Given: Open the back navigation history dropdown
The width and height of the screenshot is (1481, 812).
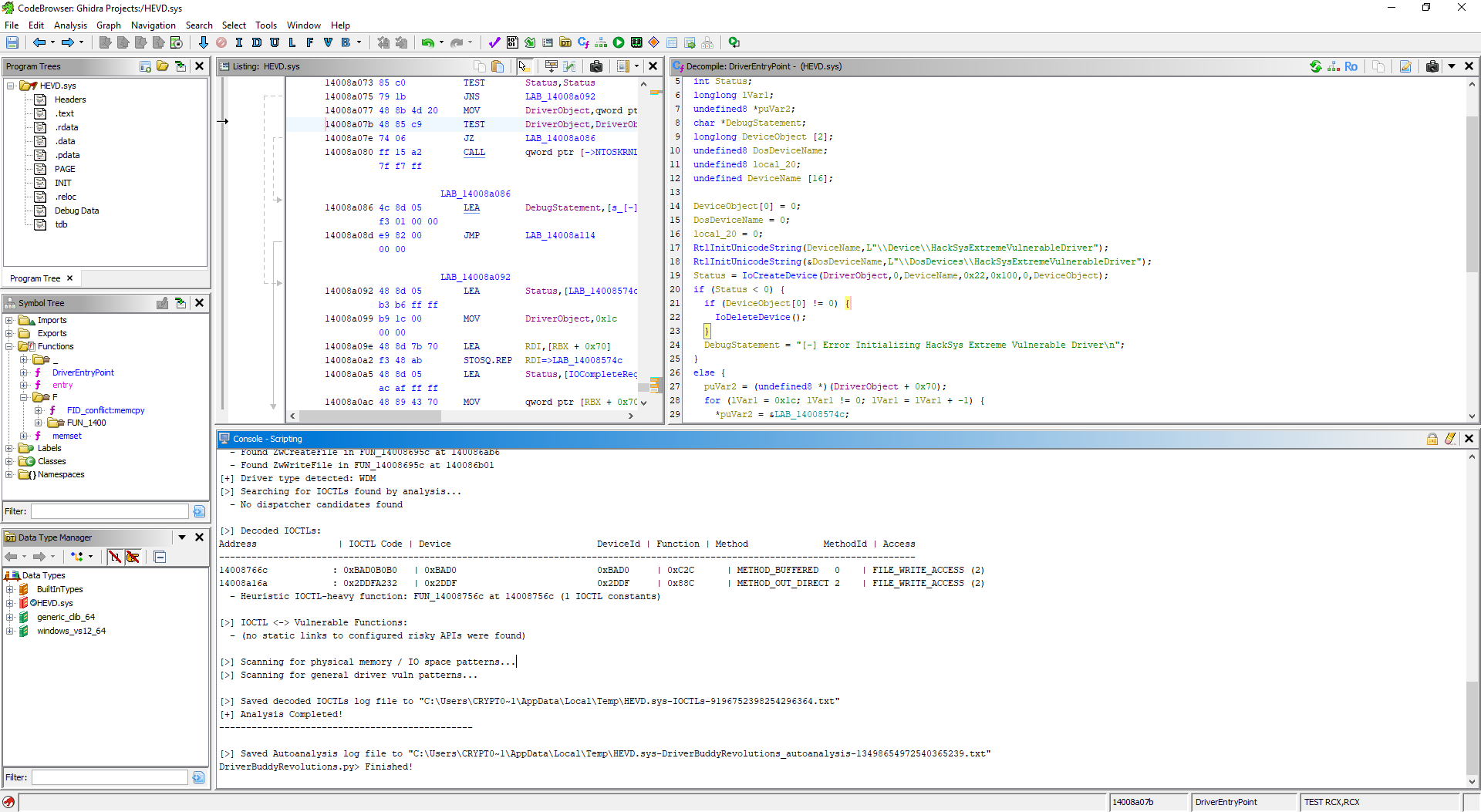Looking at the screenshot, I should (52, 42).
